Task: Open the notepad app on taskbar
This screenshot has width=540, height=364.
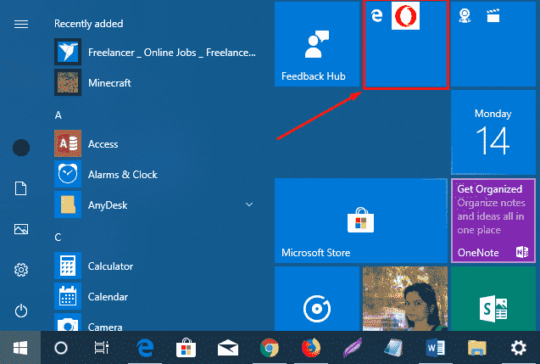Action: point(394,348)
